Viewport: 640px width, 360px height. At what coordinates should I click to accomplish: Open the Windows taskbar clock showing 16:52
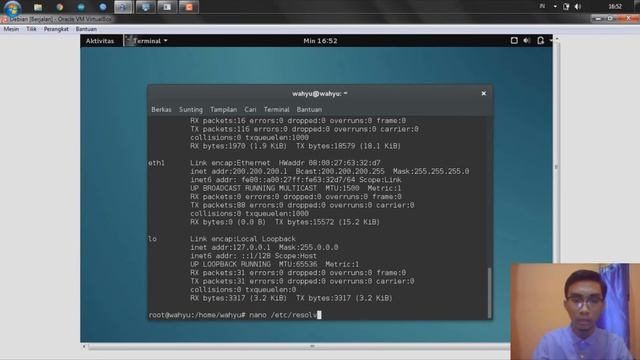(615, 7)
